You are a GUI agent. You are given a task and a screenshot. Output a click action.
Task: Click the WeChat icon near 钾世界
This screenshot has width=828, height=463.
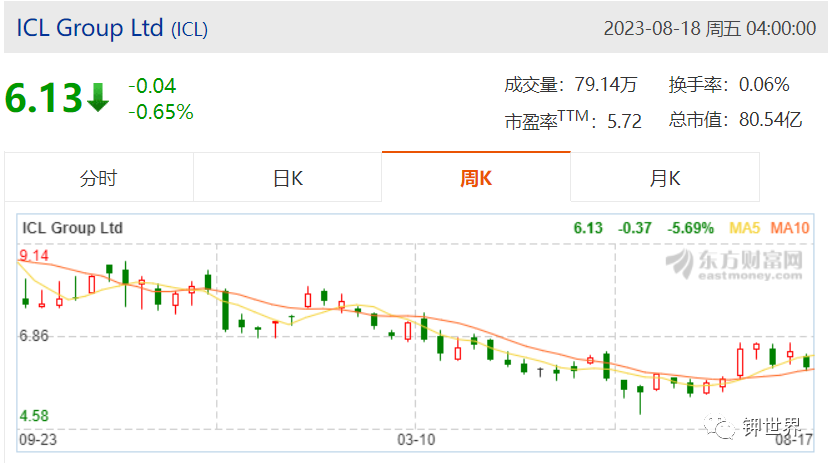click(x=719, y=426)
